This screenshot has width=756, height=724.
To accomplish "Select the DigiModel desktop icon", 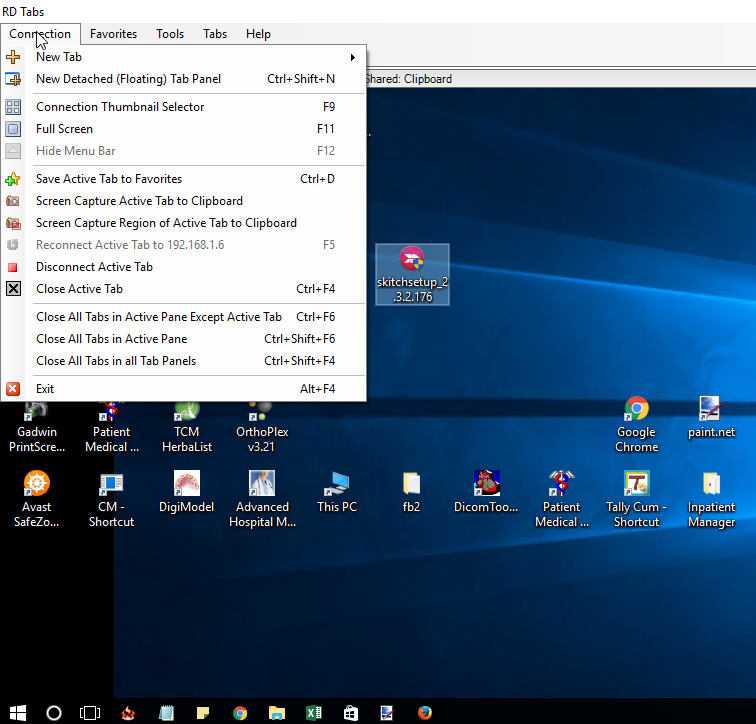I will click(187, 492).
